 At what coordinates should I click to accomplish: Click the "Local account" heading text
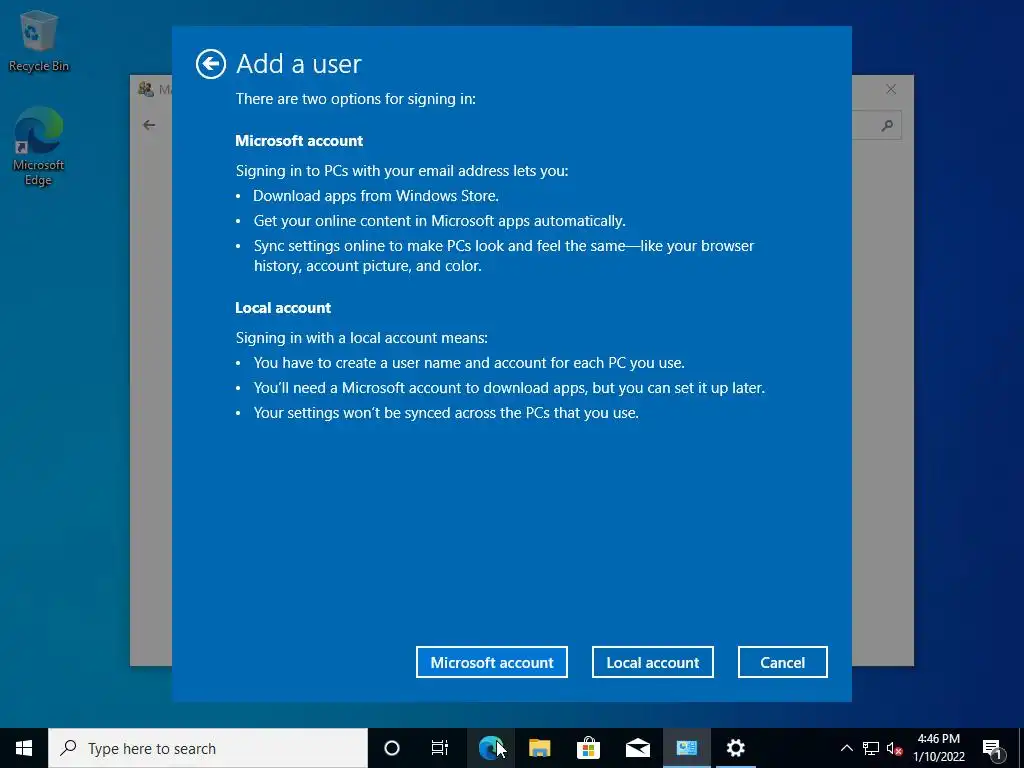(283, 308)
